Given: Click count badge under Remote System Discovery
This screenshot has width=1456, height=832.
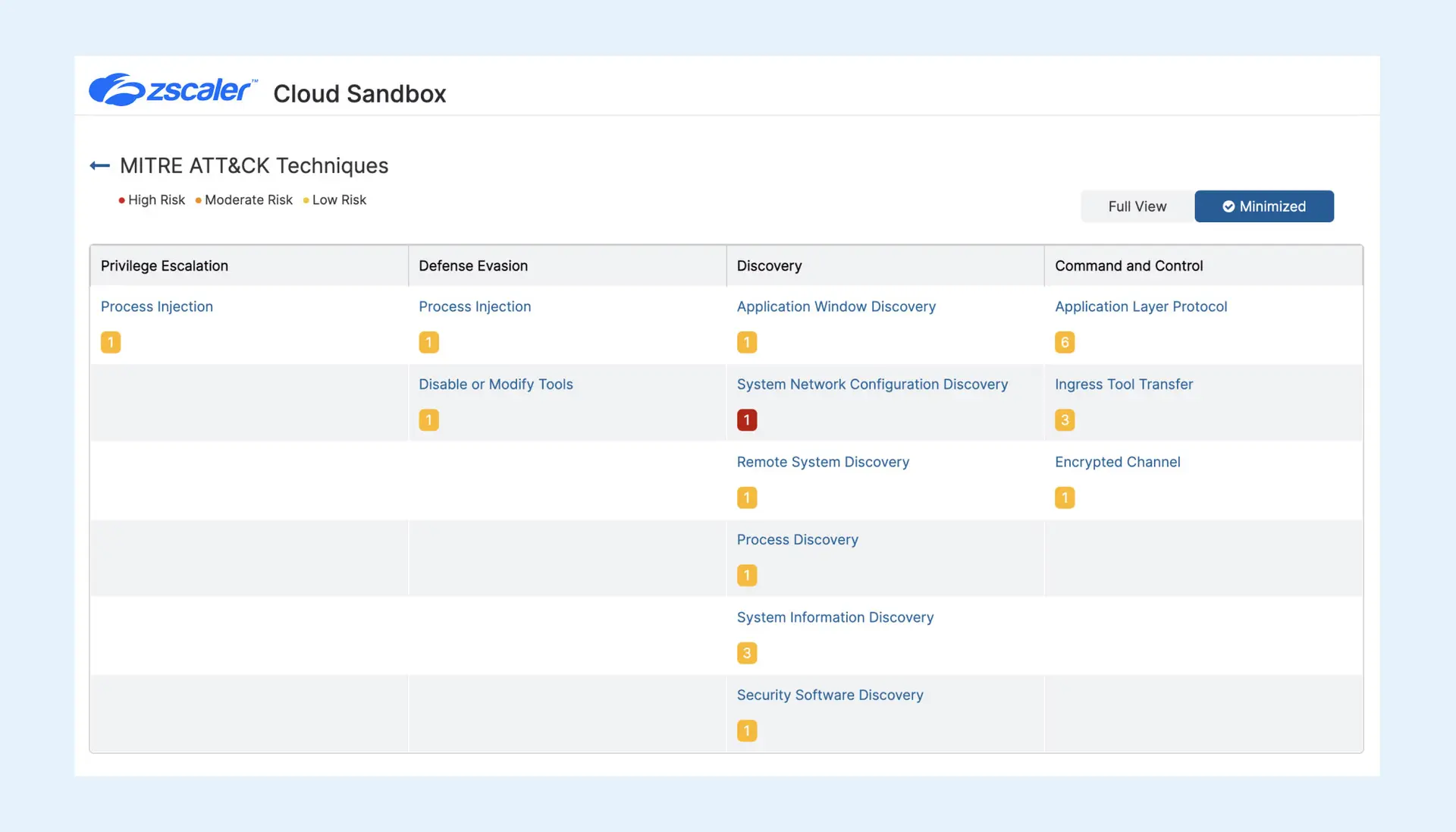Looking at the screenshot, I should pyautogui.click(x=747, y=498).
